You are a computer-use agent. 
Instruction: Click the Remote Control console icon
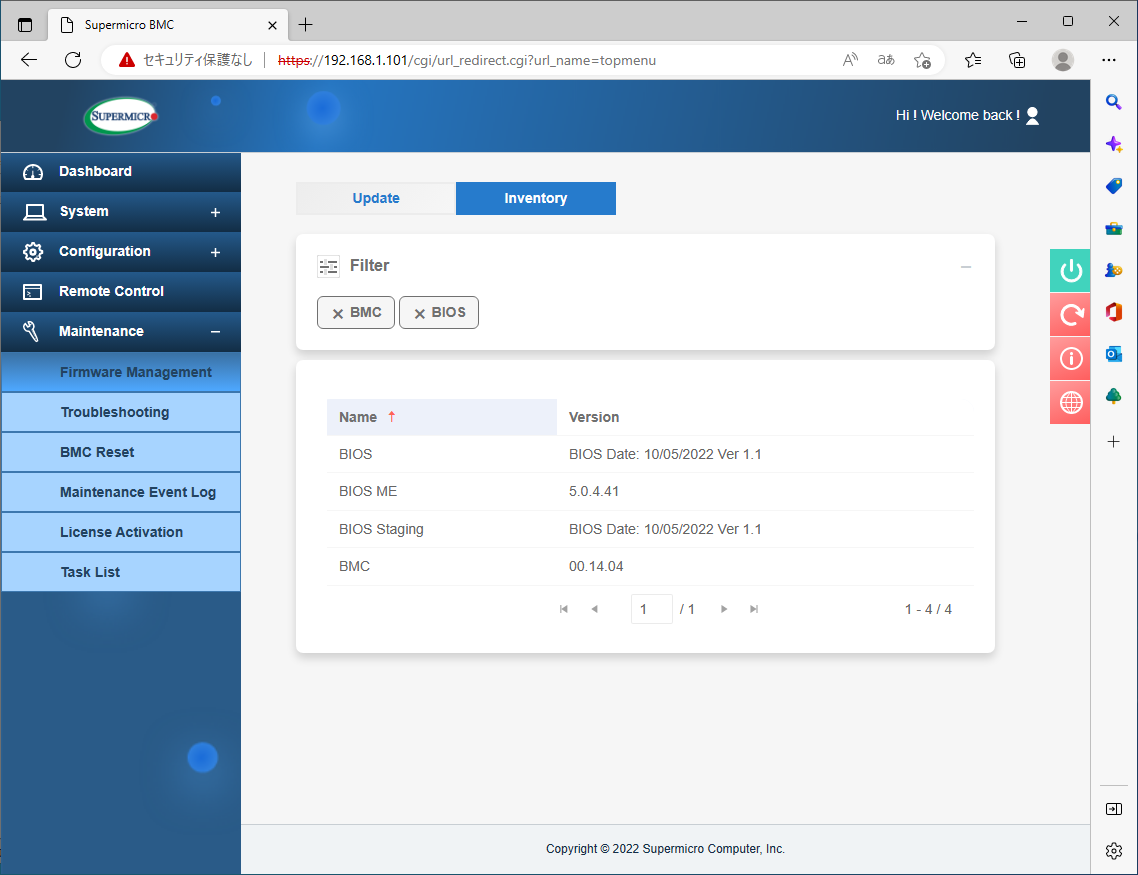click(33, 292)
